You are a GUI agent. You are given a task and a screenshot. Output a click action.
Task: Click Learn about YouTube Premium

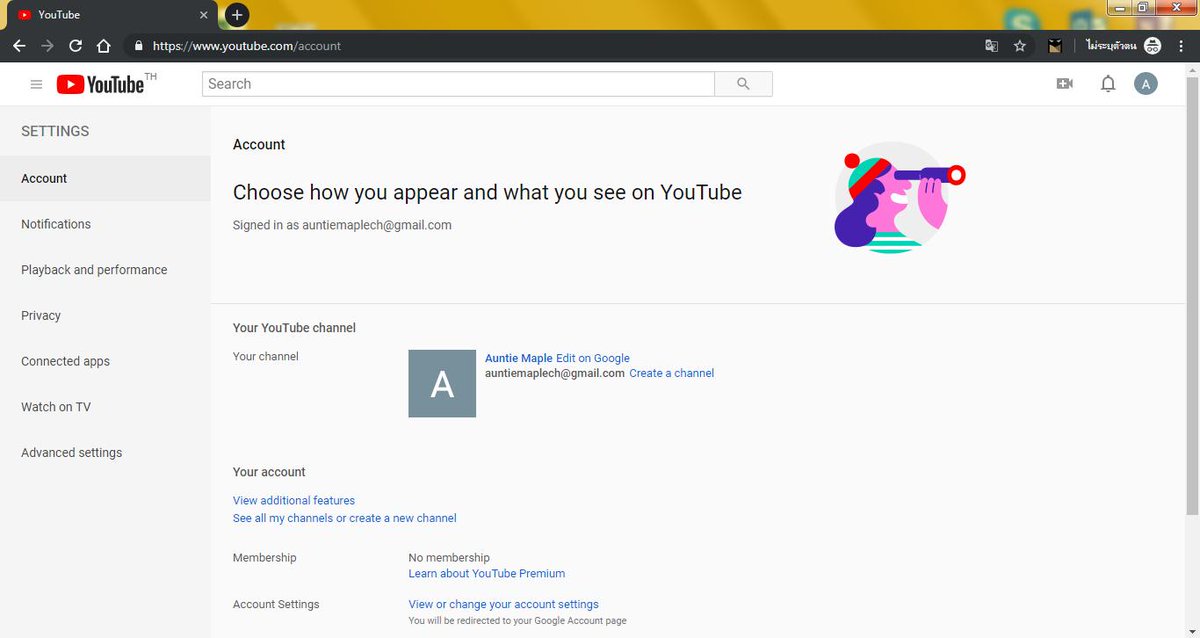[487, 573]
